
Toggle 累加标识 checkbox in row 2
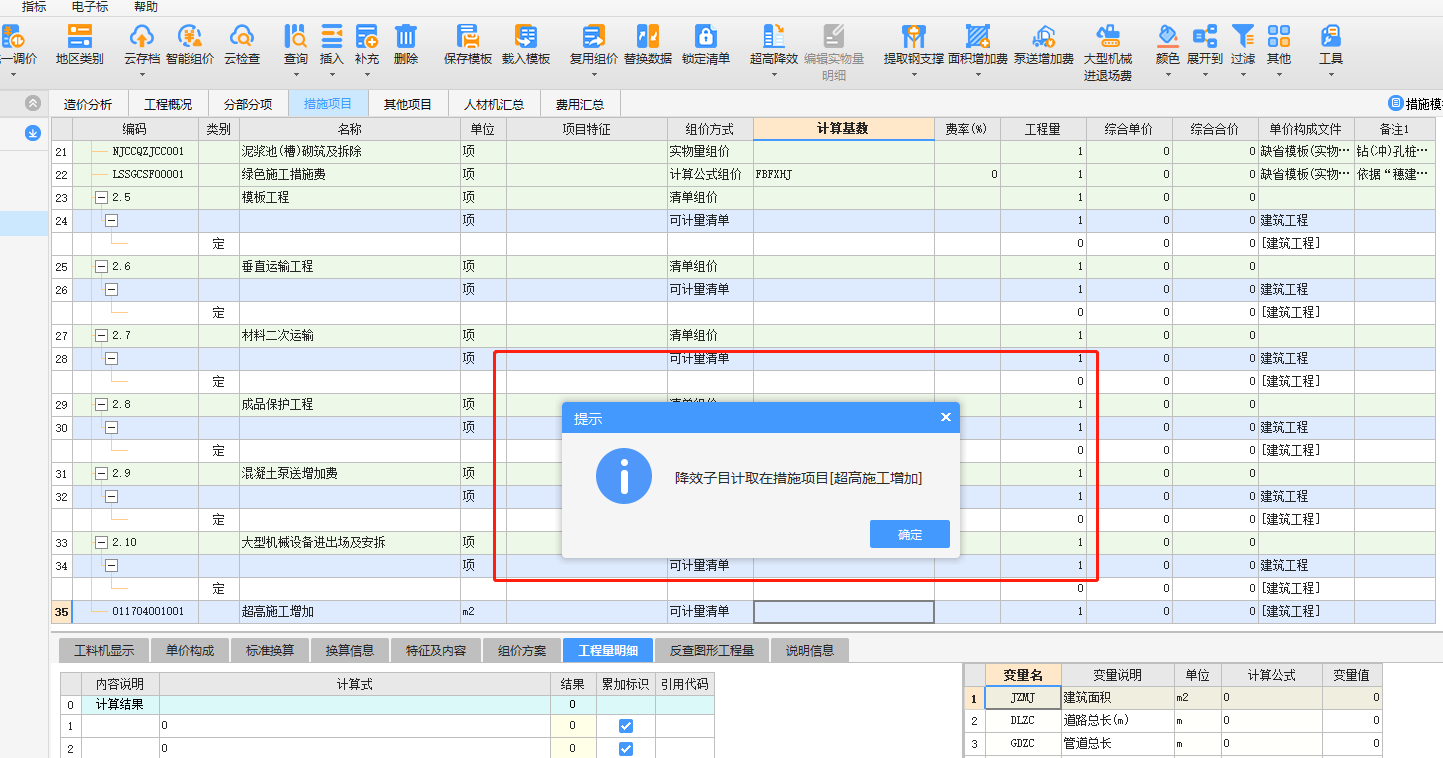[x=626, y=749]
